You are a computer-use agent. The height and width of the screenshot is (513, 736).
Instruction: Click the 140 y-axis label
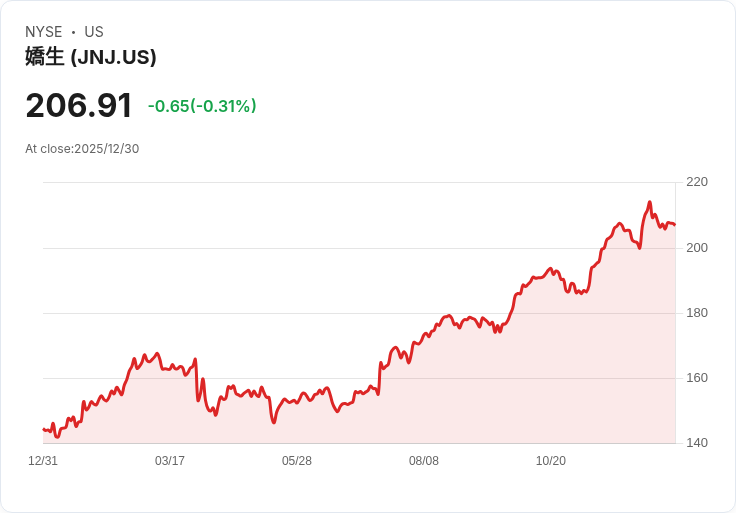(697, 443)
